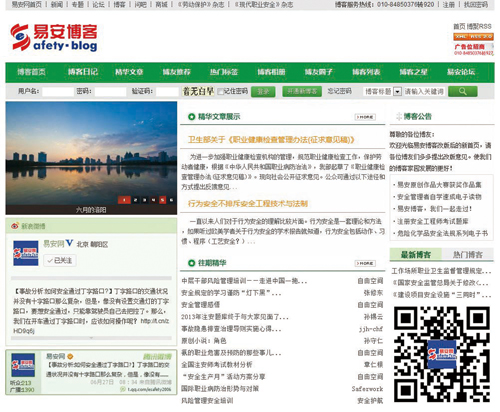Open 博友圈子 nav item
This screenshot has height=412, width=500.
coord(319,72)
